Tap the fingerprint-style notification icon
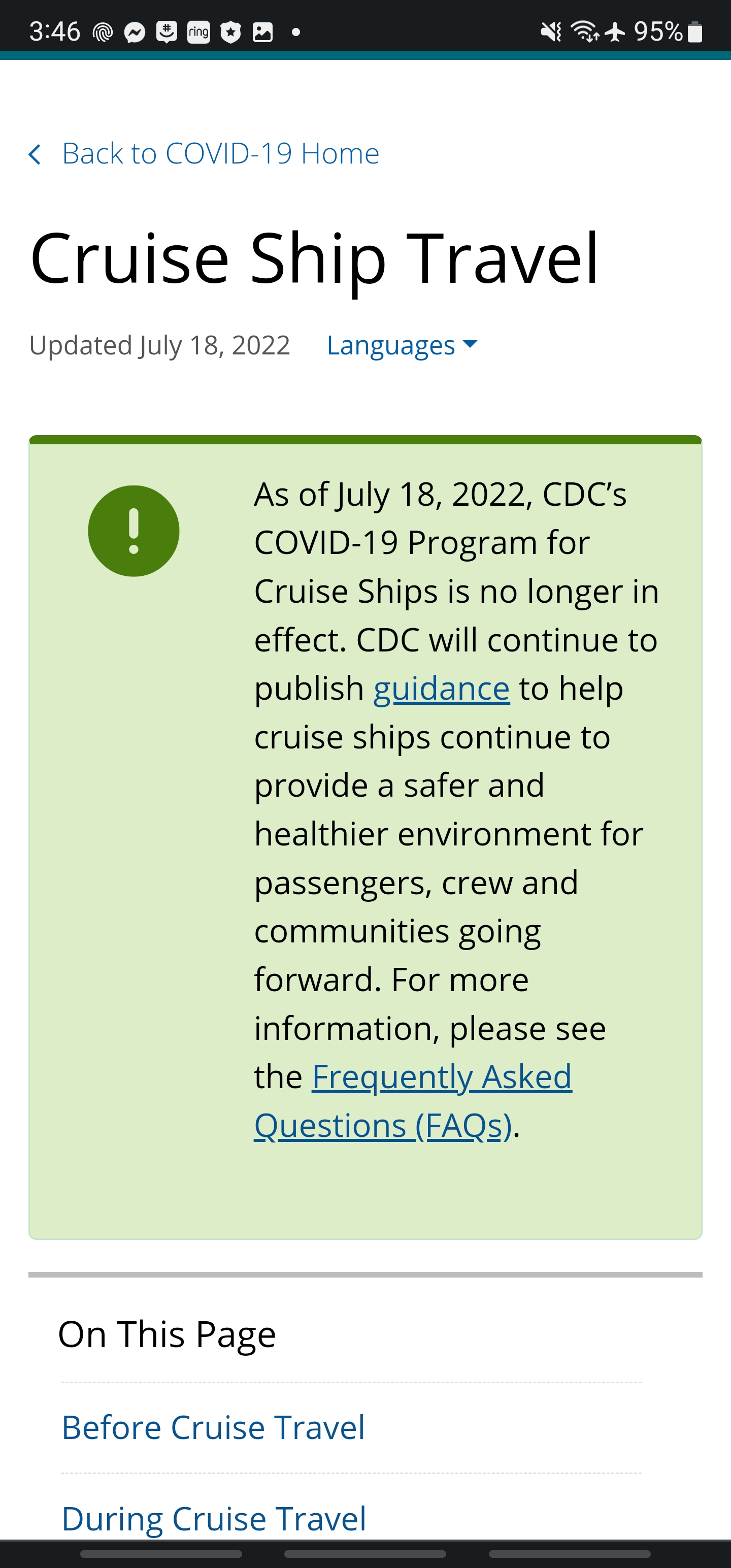 103,31
